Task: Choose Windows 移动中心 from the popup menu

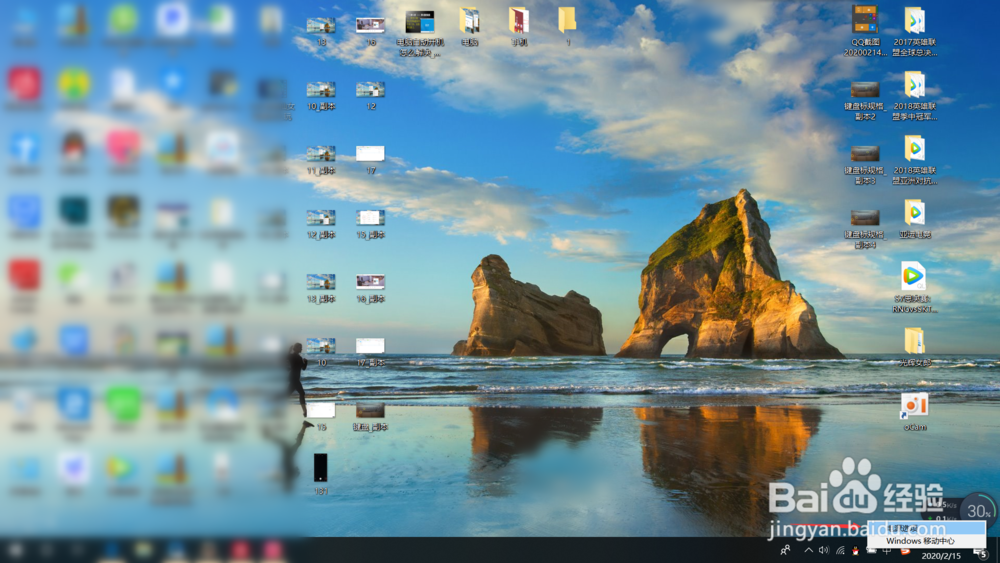Action: click(926, 541)
